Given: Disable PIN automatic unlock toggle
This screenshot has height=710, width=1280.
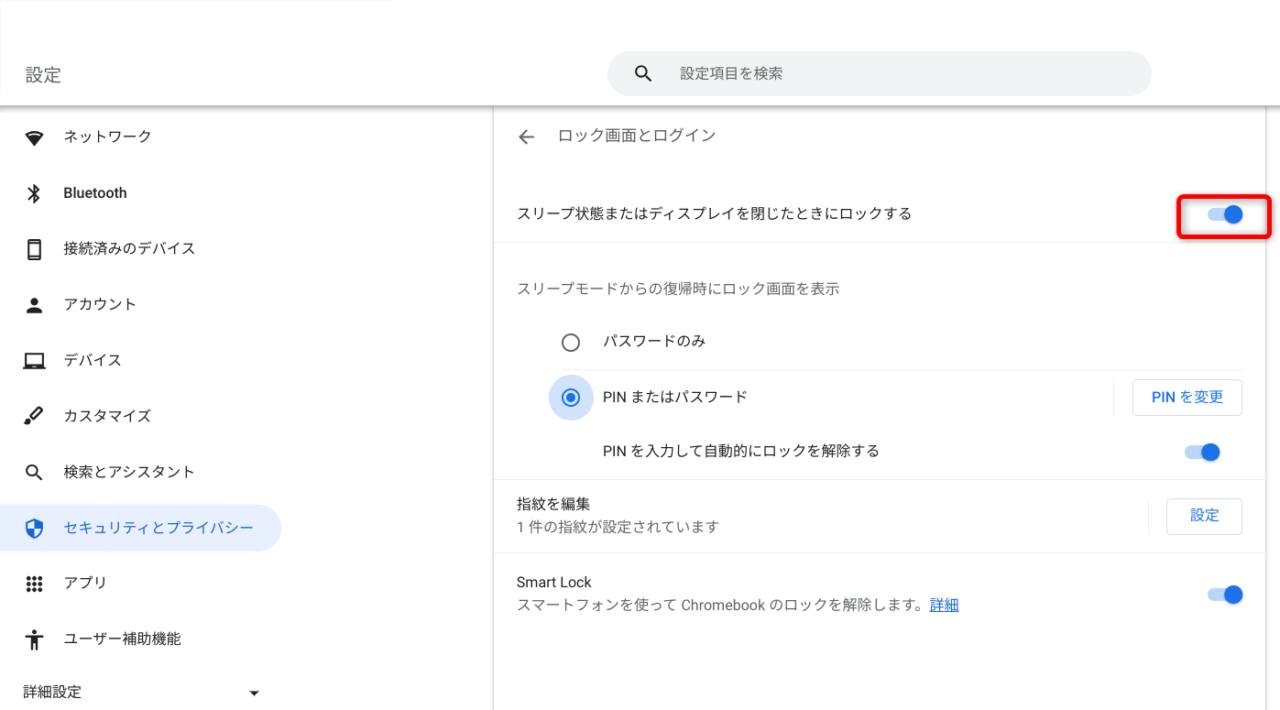Looking at the screenshot, I should [x=1202, y=452].
